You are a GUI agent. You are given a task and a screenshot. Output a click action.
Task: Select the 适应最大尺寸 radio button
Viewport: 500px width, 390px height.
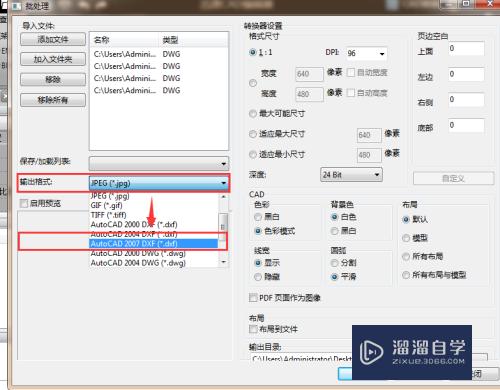coord(253,134)
